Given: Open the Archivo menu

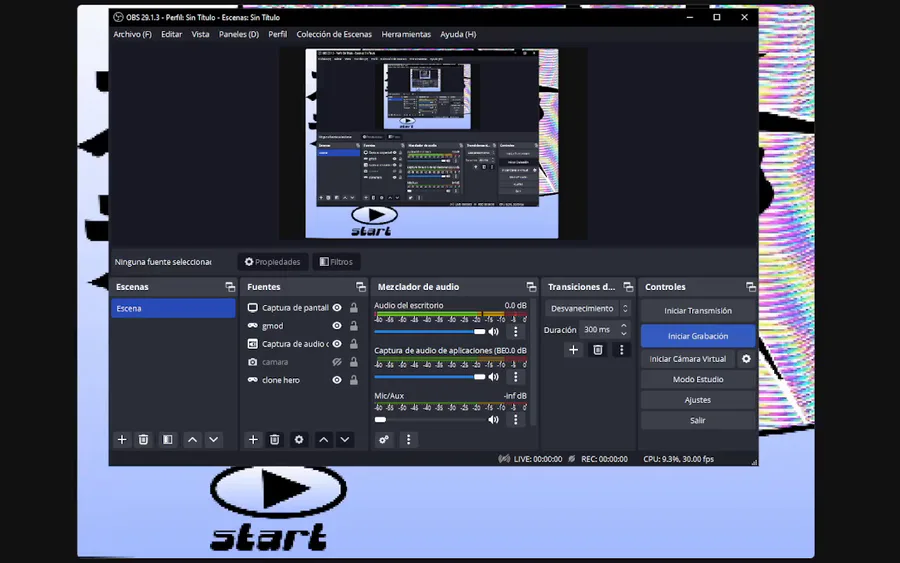Looking at the screenshot, I should [x=133, y=34].
